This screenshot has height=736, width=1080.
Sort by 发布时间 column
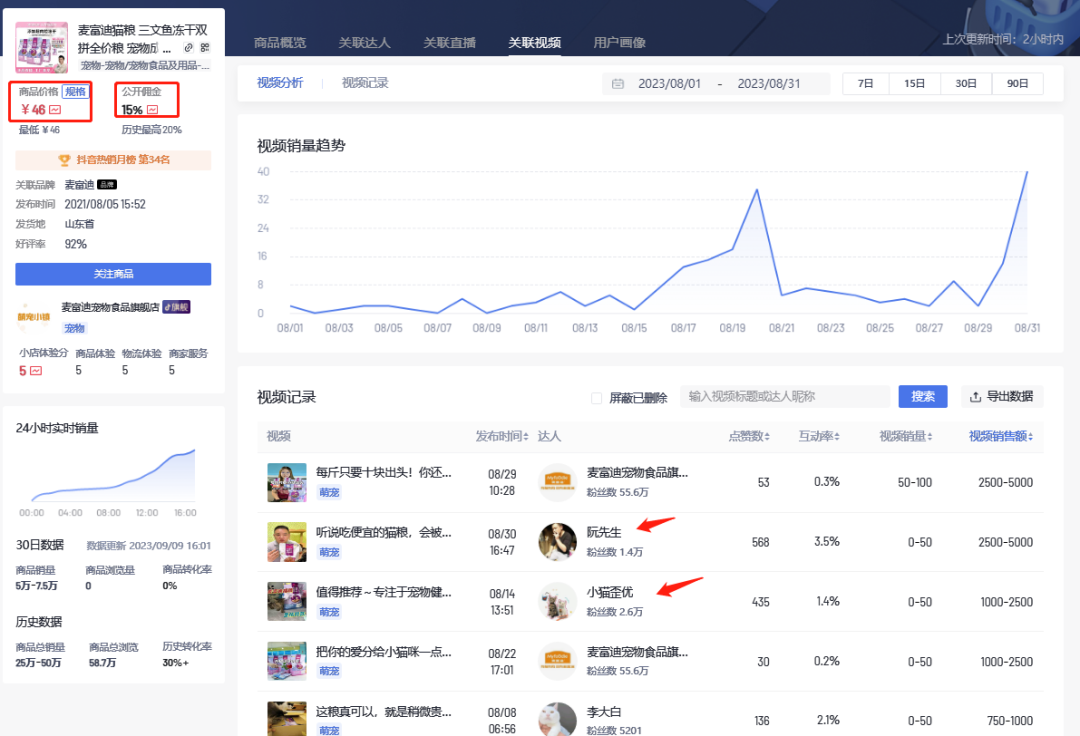(501, 437)
